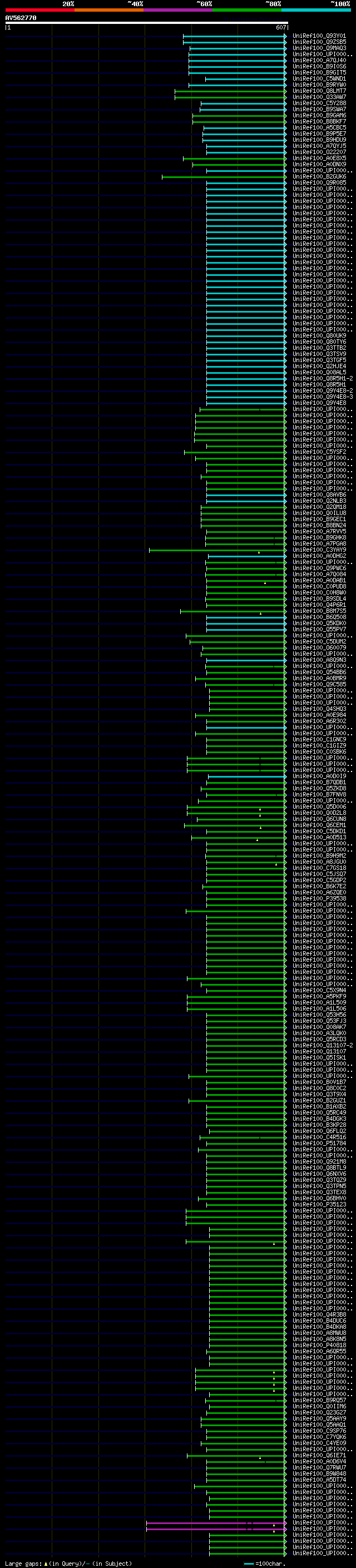
Task: Open hit UniRef100_Q80UK9
Action: (x=319, y=336)
